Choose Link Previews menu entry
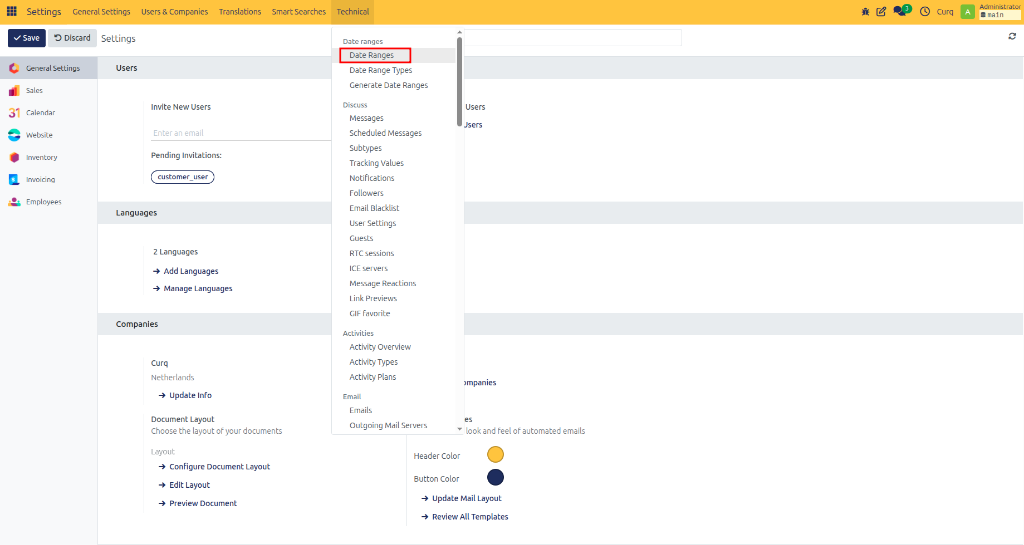 [373, 298]
